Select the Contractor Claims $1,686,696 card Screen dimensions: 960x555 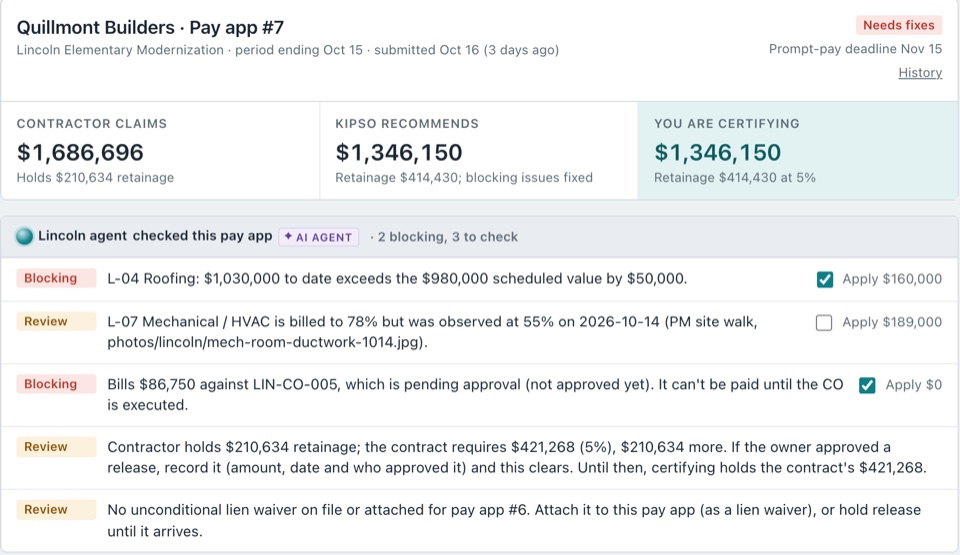tap(160, 151)
